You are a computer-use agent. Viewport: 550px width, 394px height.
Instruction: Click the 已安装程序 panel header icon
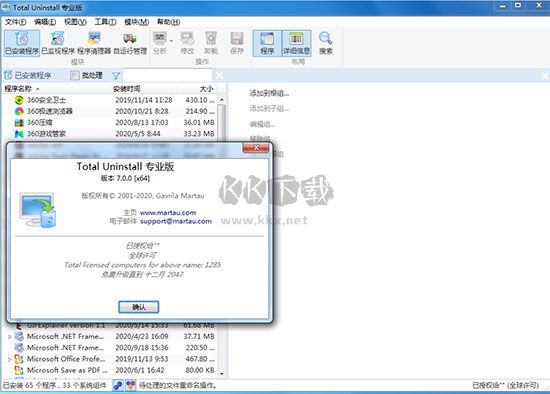pos(8,75)
